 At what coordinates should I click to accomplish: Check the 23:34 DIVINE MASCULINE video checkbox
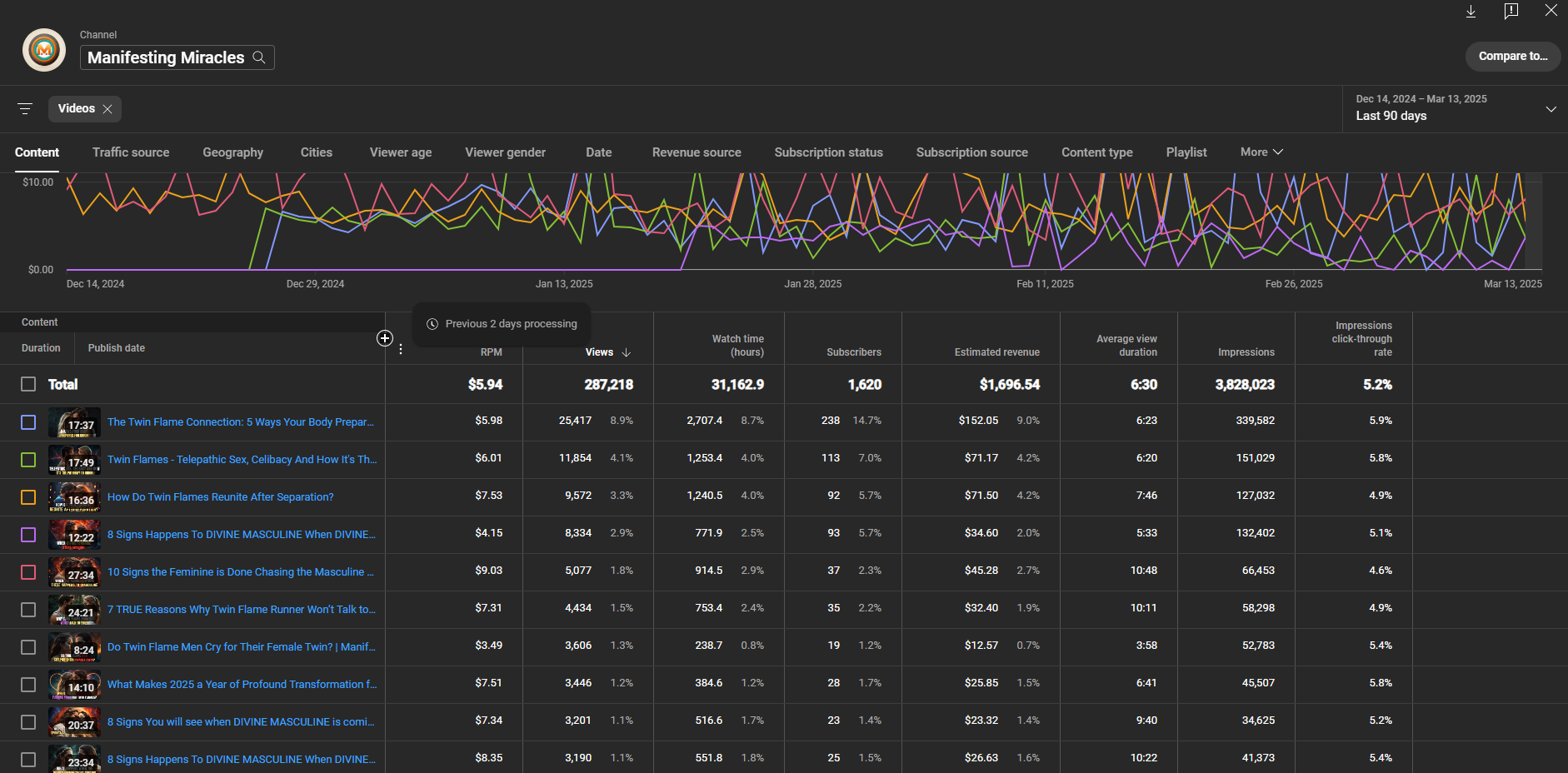28,760
